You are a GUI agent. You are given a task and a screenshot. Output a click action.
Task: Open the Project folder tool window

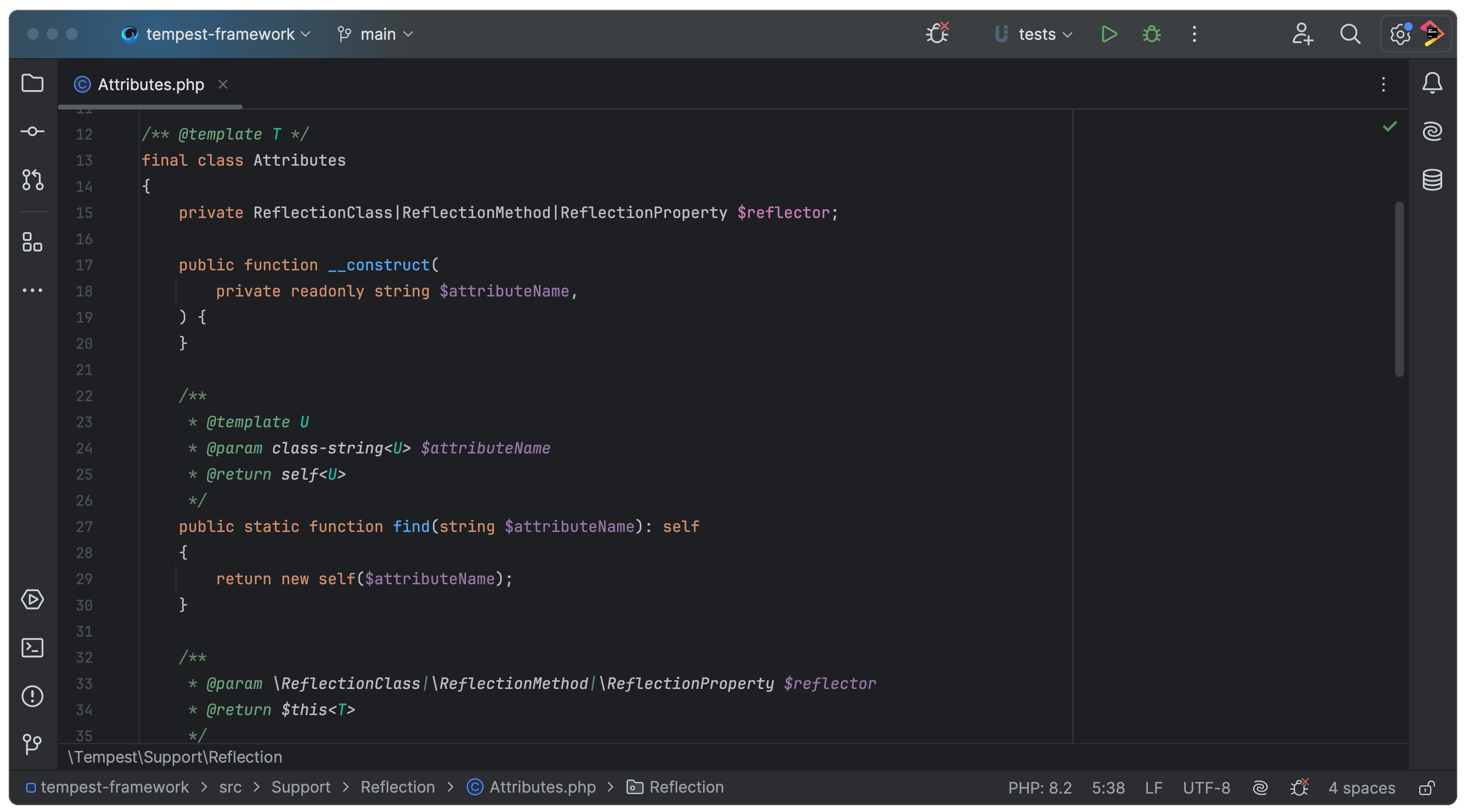pyautogui.click(x=32, y=83)
